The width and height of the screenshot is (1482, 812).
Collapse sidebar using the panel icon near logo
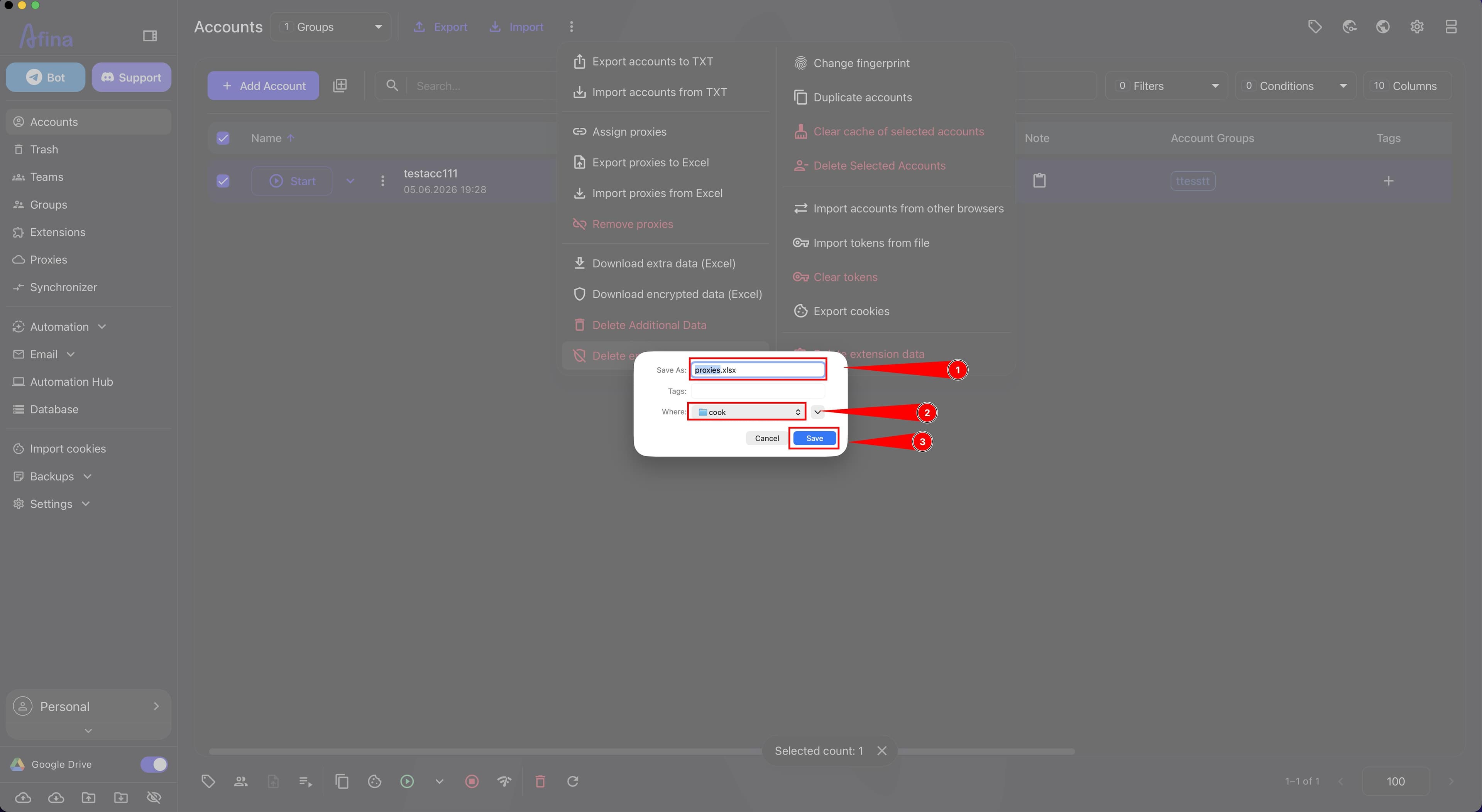coord(150,35)
